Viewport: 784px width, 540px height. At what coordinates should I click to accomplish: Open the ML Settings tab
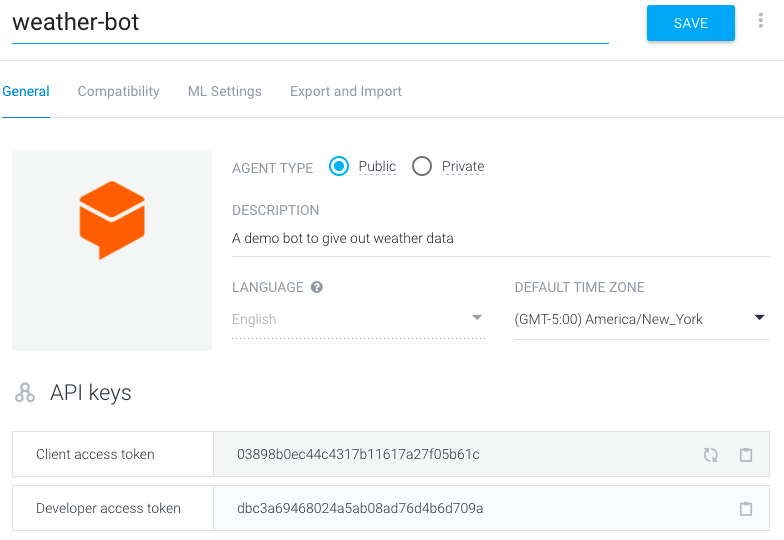224,92
